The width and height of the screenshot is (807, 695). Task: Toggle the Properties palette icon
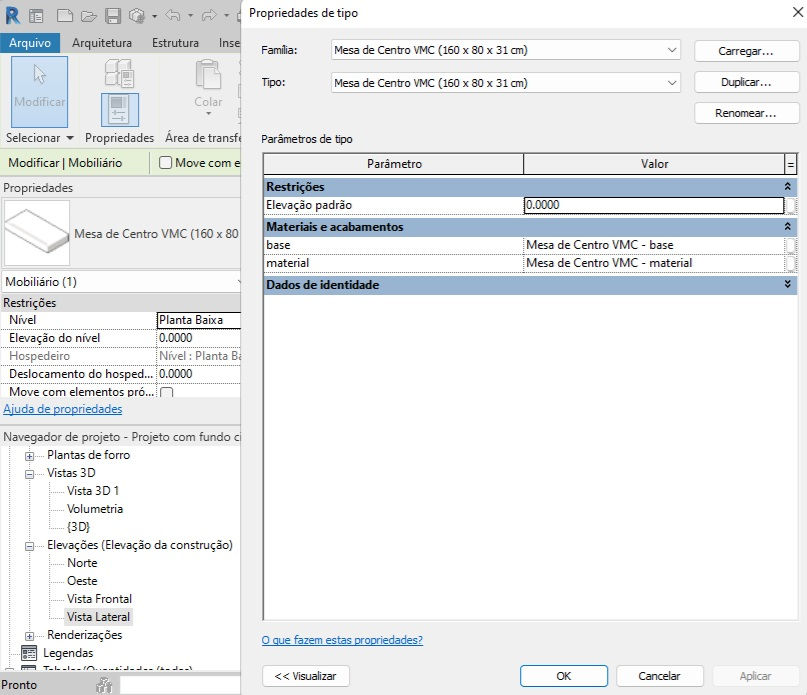click(x=119, y=110)
